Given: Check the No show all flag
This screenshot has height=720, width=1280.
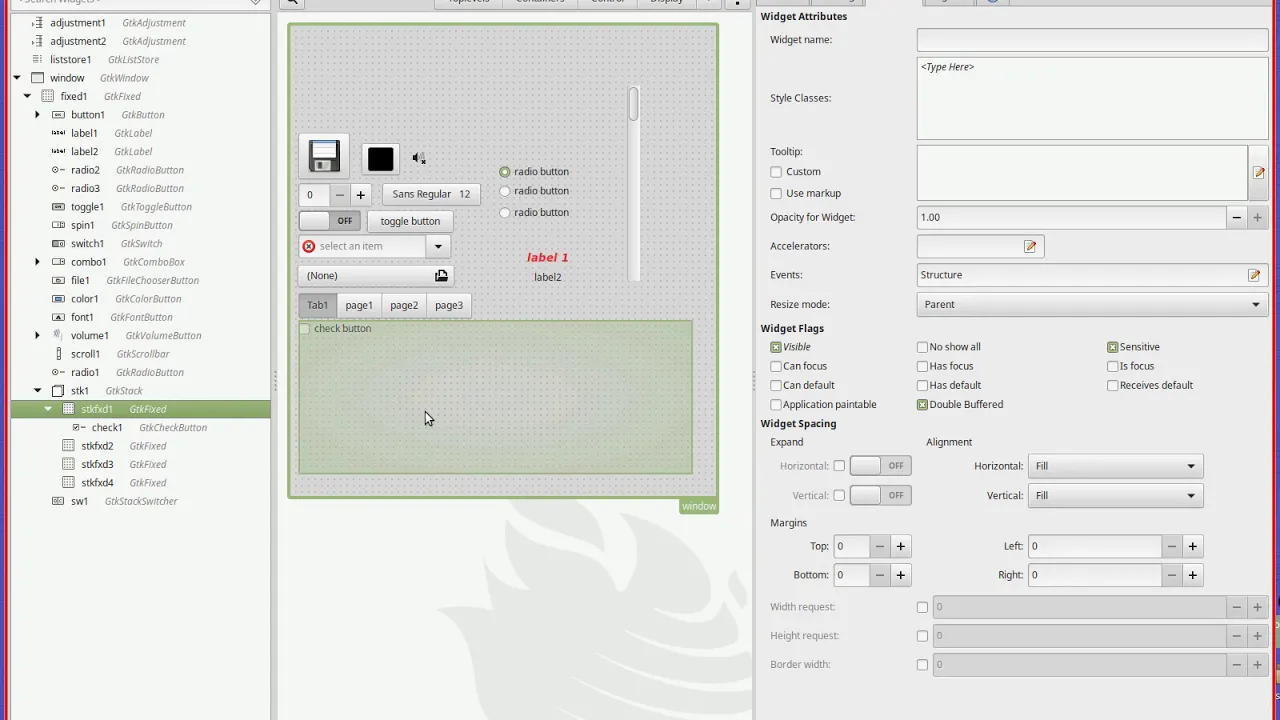Looking at the screenshot, I should click(x=922, y=347).
